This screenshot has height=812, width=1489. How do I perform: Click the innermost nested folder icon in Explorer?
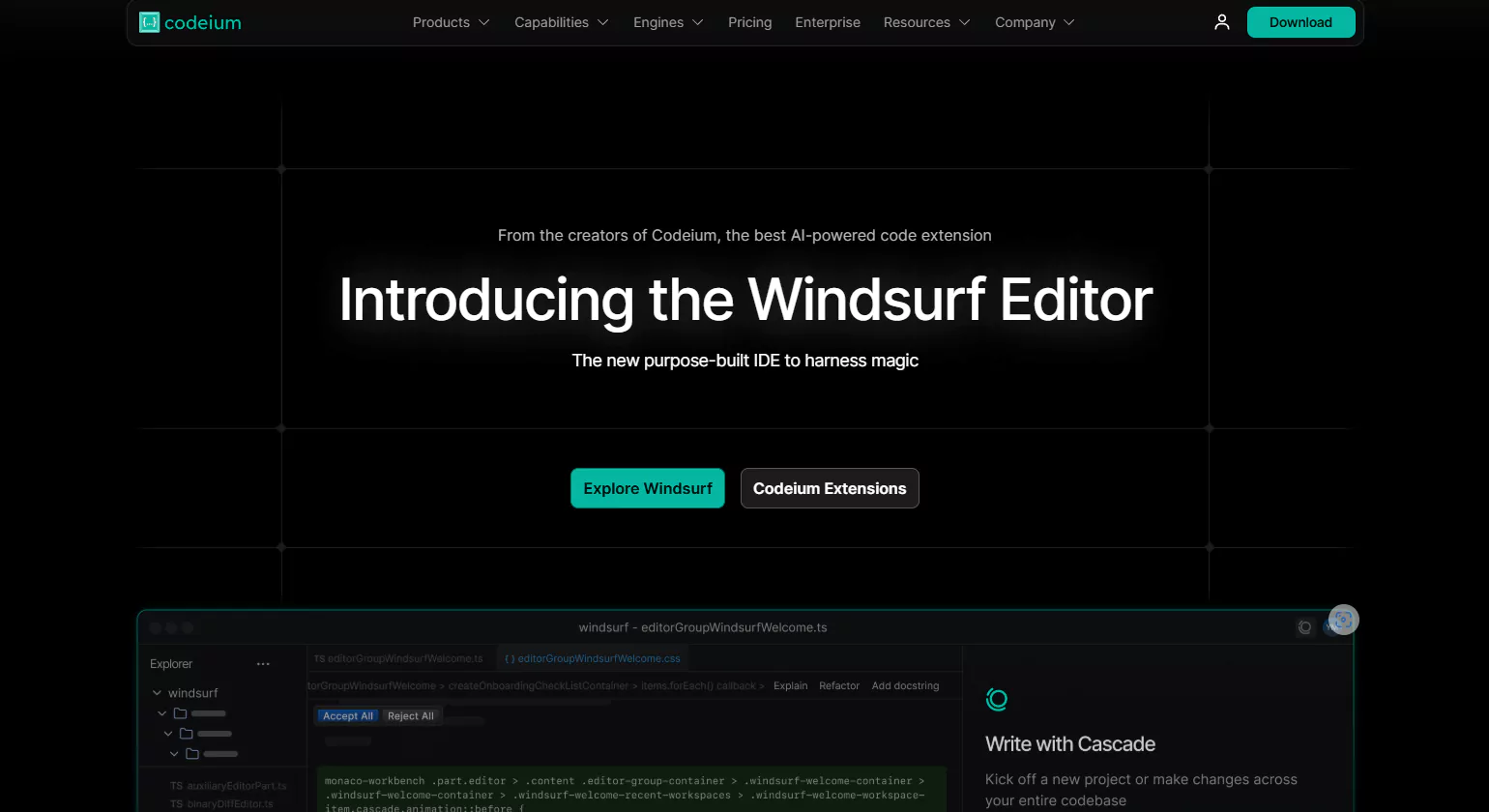192,754
